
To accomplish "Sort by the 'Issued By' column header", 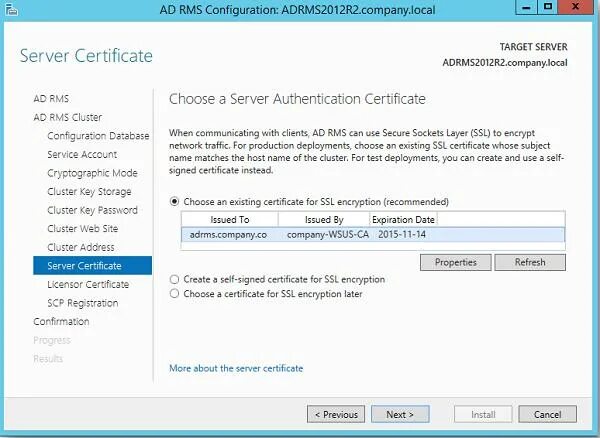I will tap(324, 220).
